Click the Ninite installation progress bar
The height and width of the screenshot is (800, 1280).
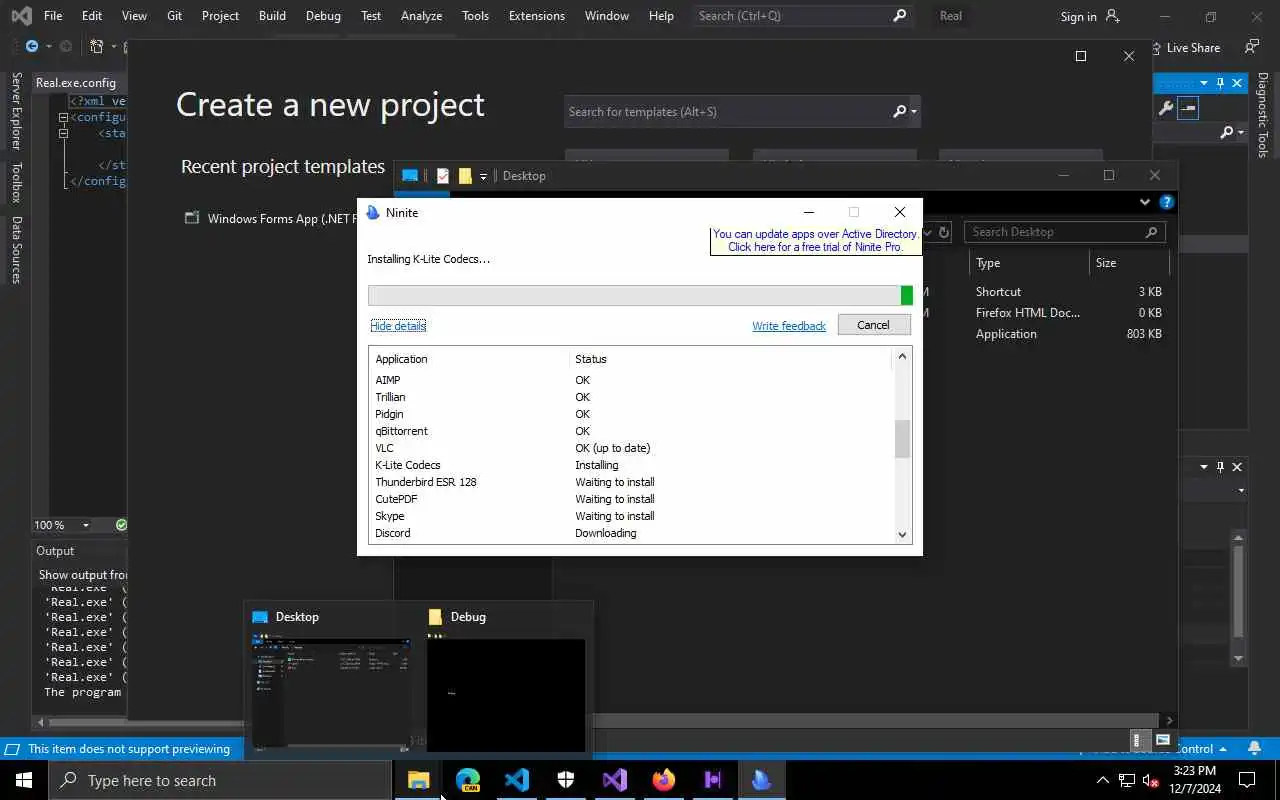point(640,295)
